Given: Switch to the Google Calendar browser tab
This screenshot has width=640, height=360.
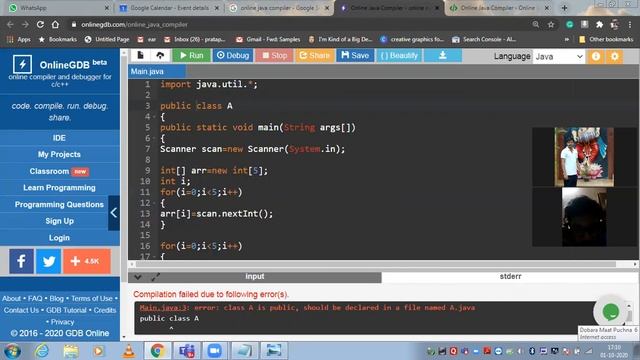Looking at the screenshot, I should click(x=169, y=8).
